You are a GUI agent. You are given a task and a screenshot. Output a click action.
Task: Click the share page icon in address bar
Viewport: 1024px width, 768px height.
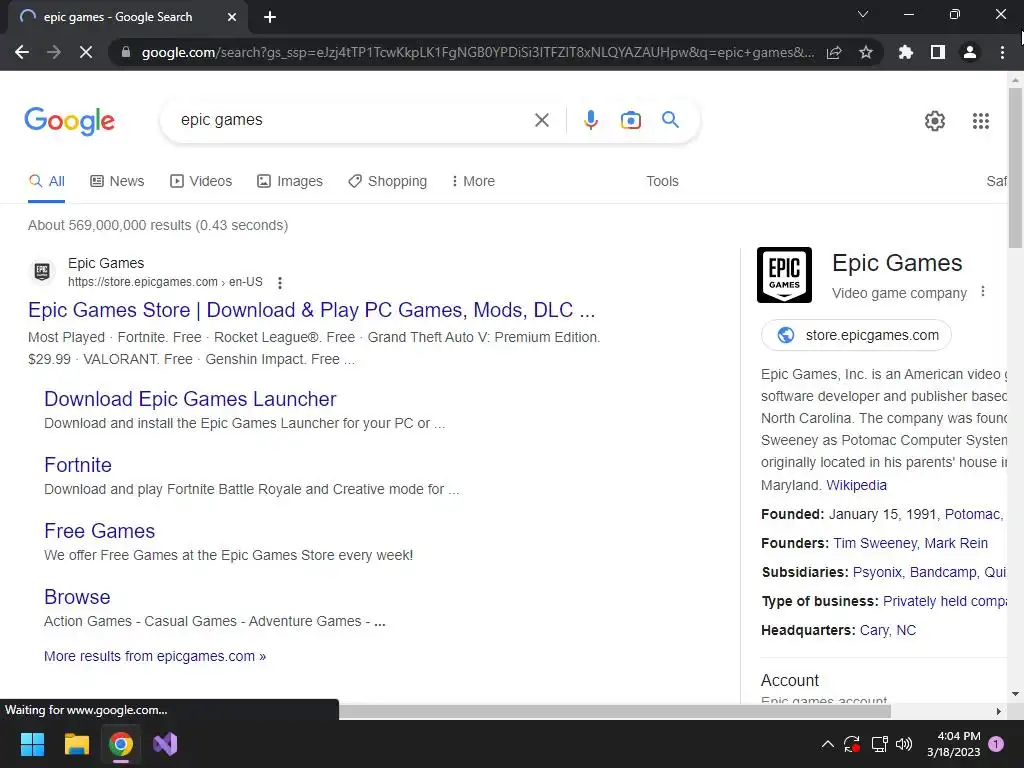coord(834,52)
